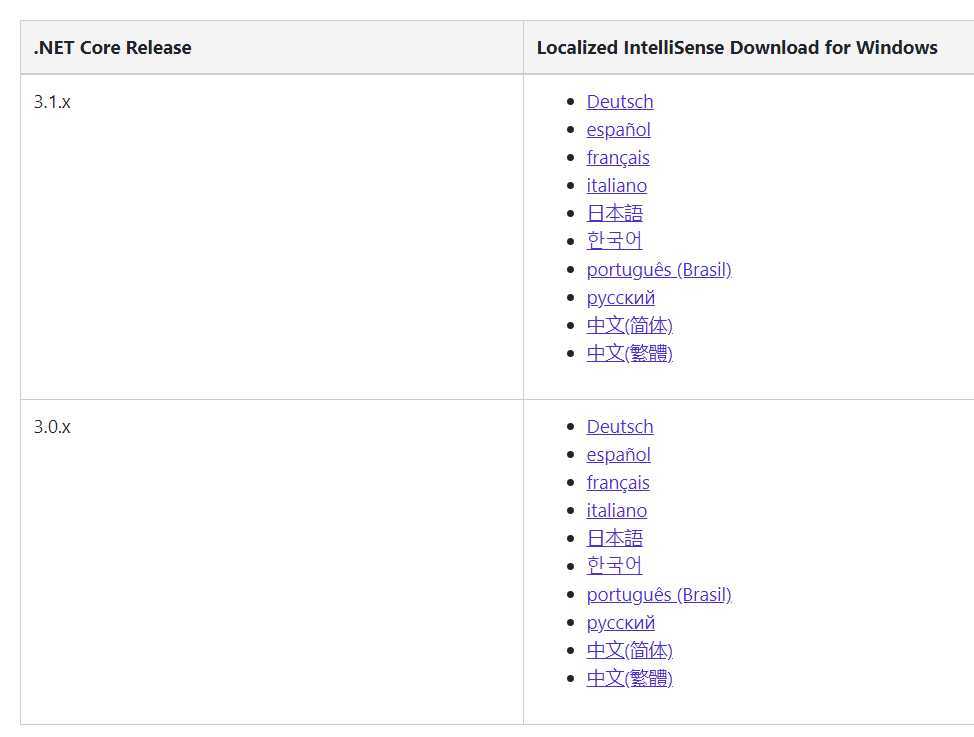
Task: Open the Deutsch download for 3.0.x
Action: tap(619, 426)
